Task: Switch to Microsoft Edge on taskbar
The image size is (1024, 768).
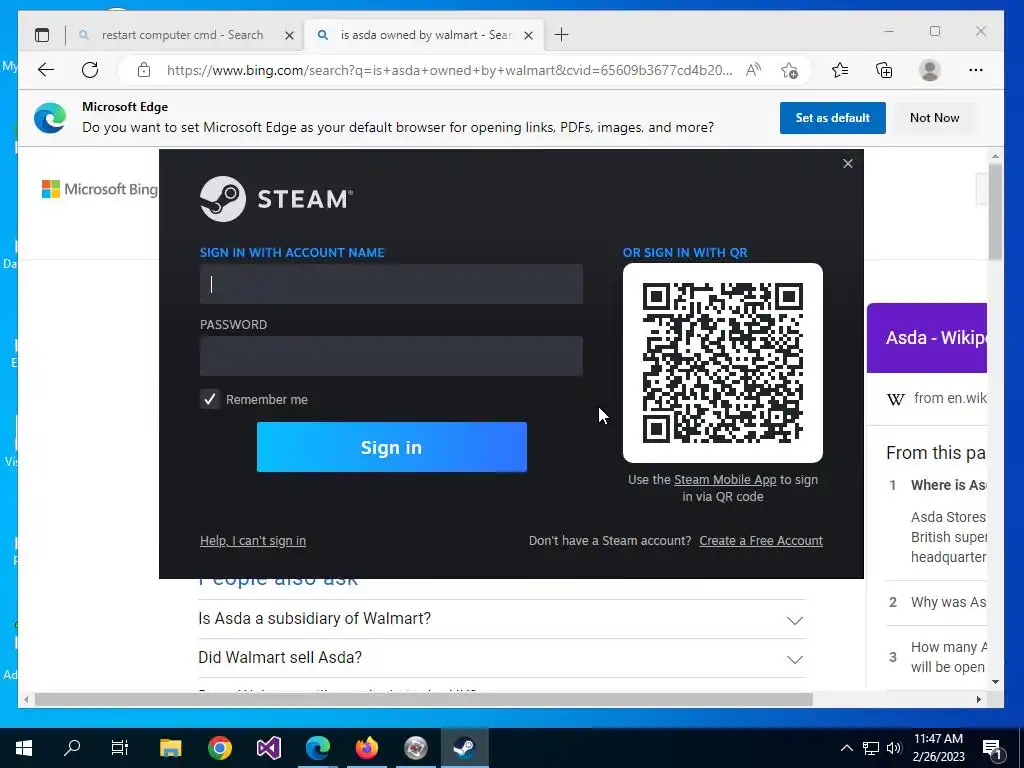Action: [318, 748]
